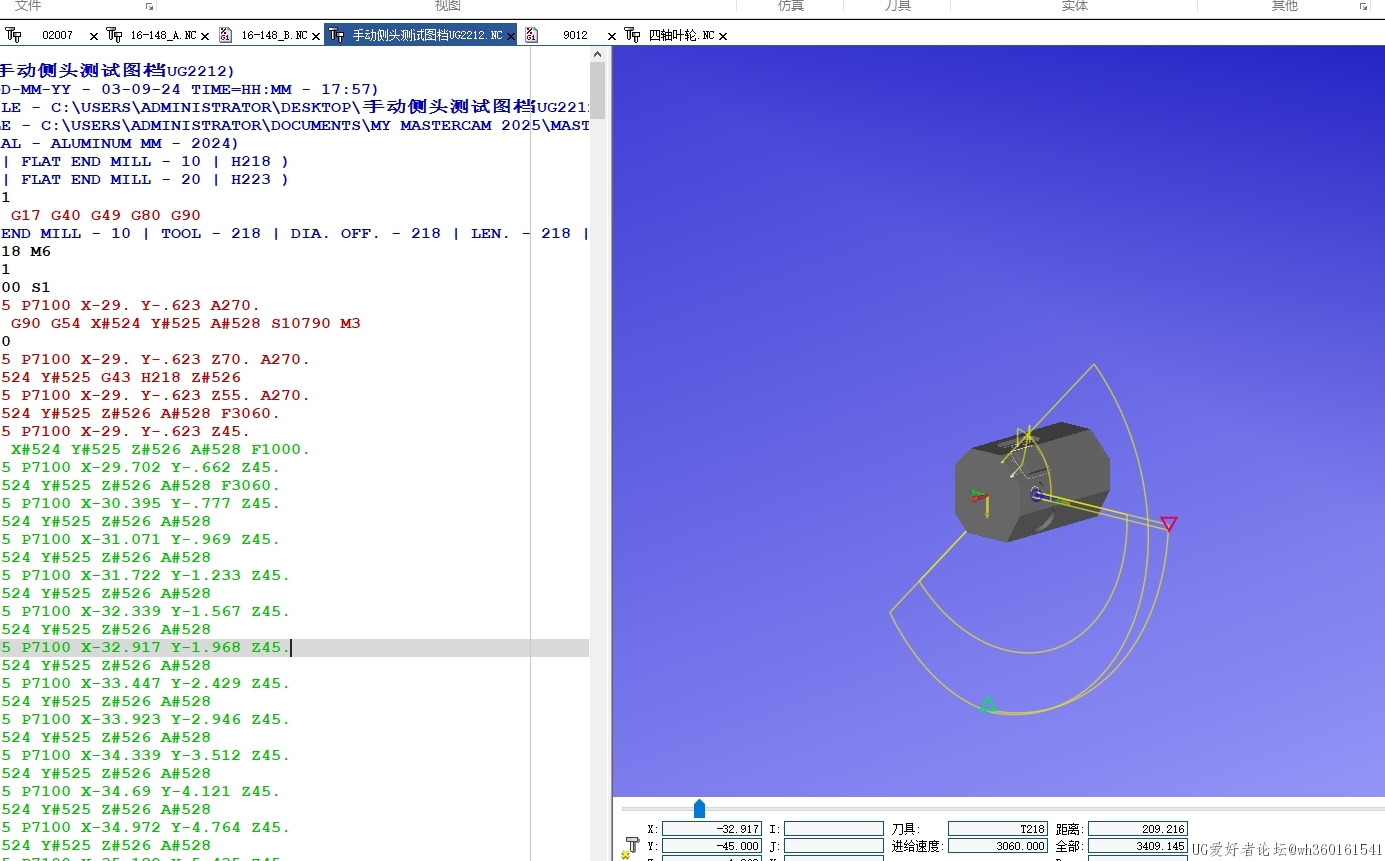
Task: Close the 16-148_B.NC tab
Action: [x=316, y=36]
